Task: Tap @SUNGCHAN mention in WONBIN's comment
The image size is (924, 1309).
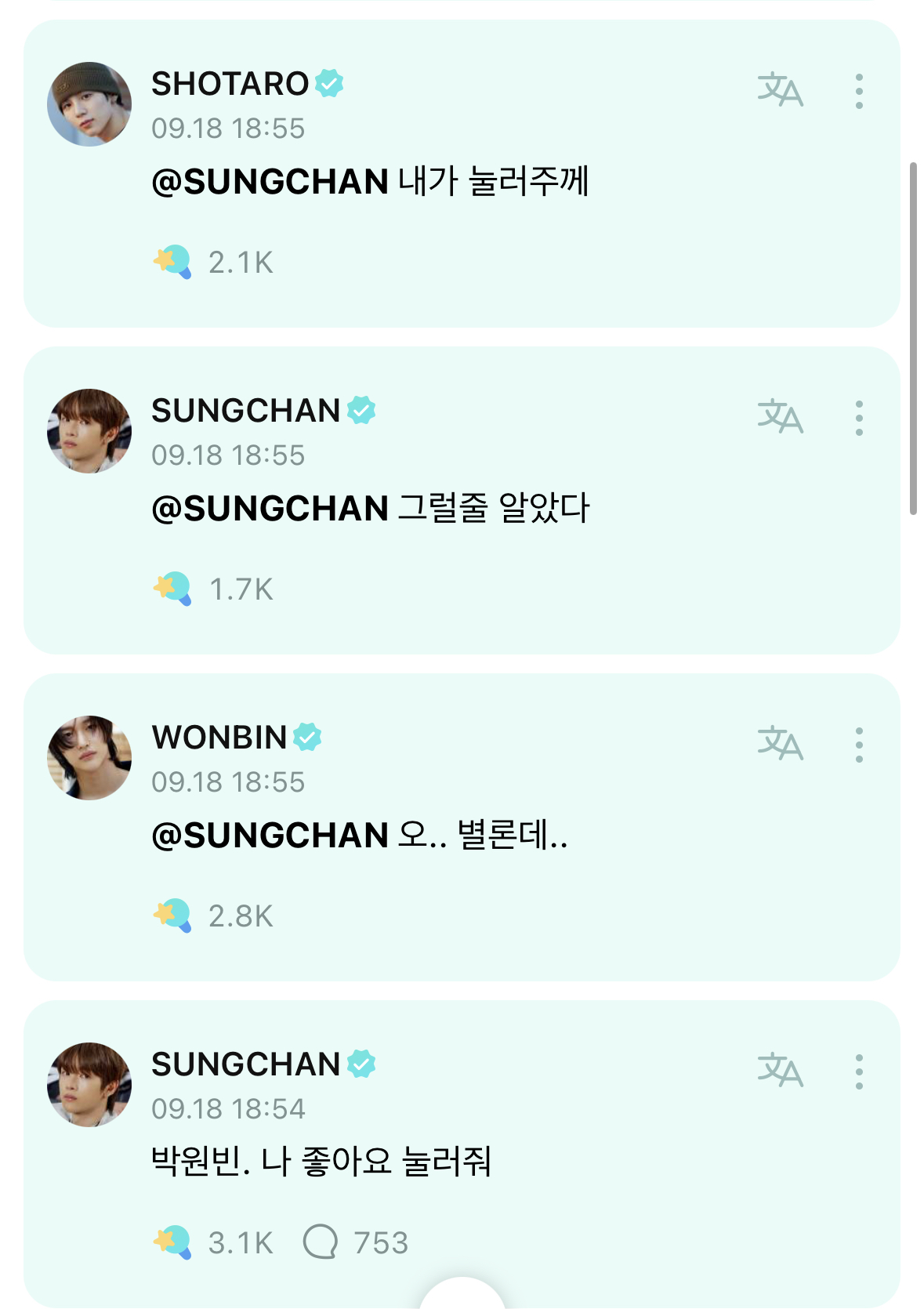Action: pyautogui.click(x=270, y=836)
